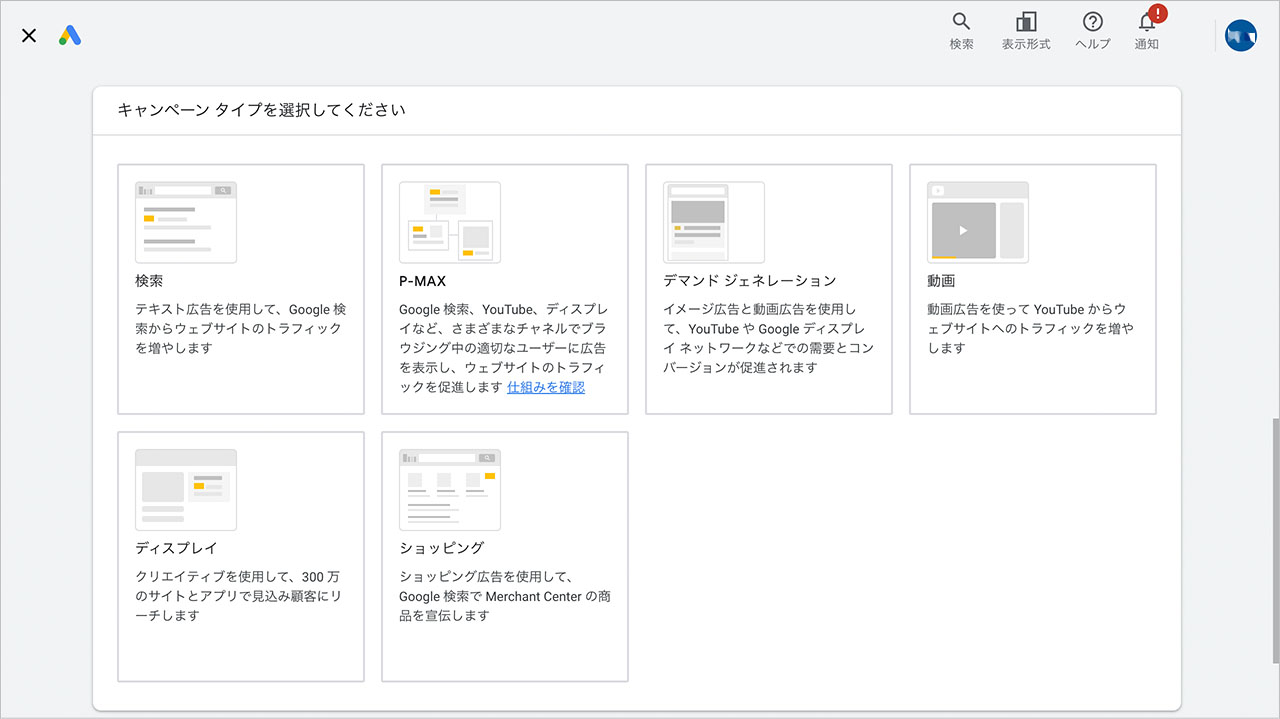
Task: Click the ショッピング card preview illustration
Action: click(x=449, y=489)
